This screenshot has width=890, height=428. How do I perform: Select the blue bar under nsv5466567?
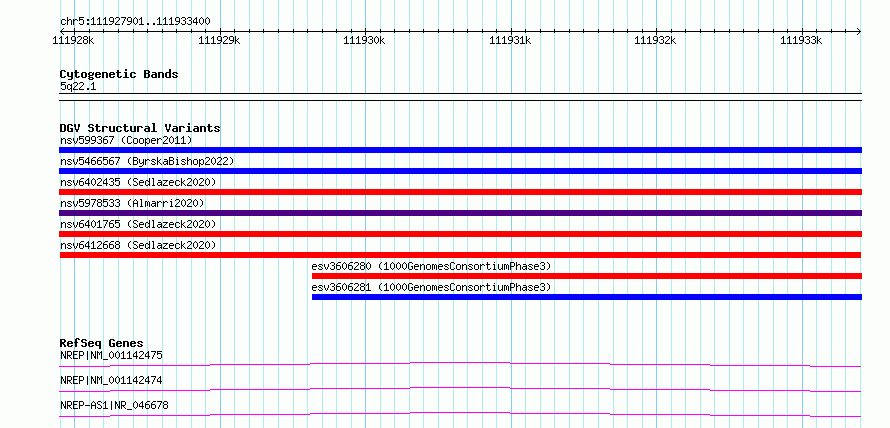(x=460, y=171)
